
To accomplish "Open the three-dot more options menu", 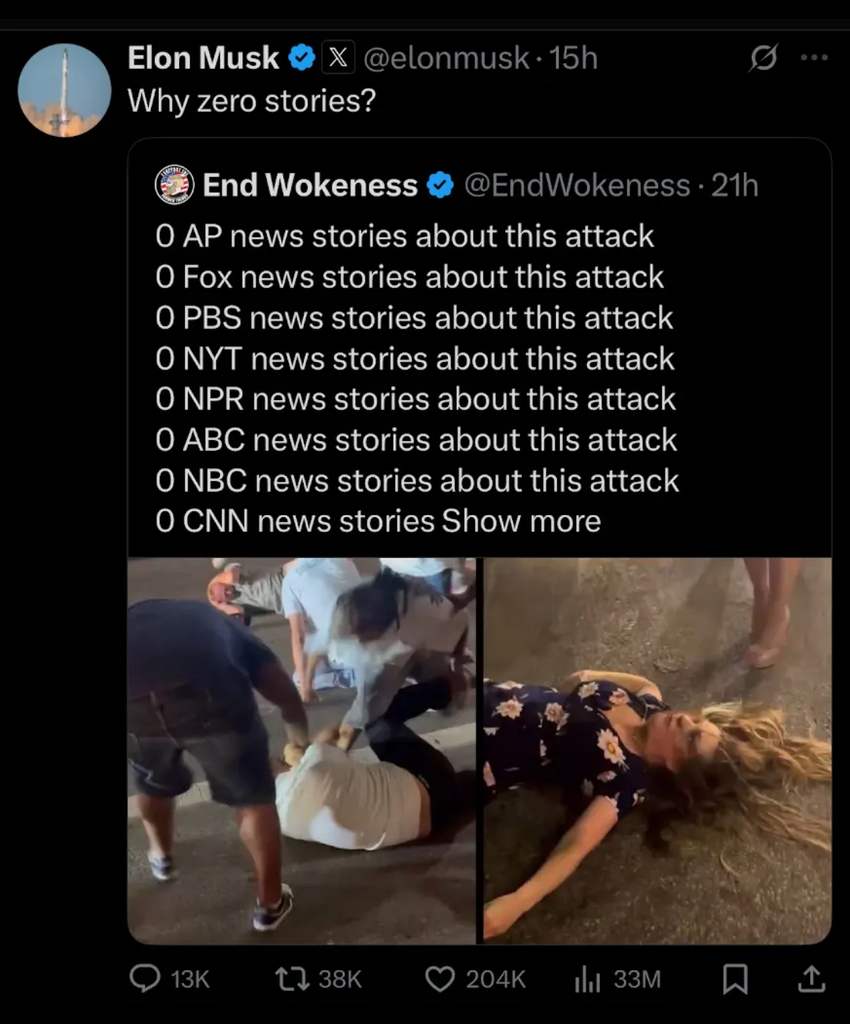I will [x=814, y=58].
